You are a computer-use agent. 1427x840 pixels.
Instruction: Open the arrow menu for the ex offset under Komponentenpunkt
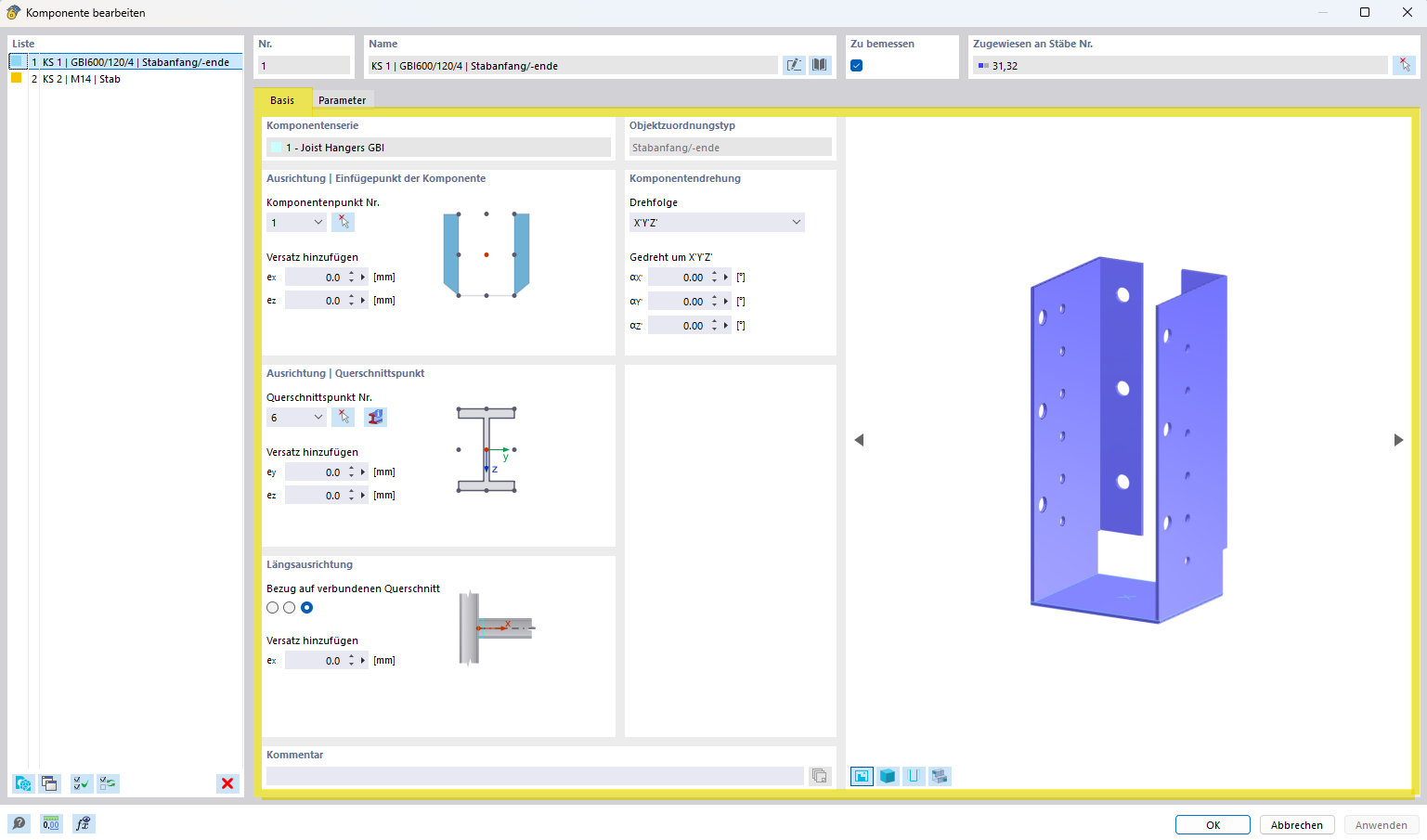[x=363, y=277]
